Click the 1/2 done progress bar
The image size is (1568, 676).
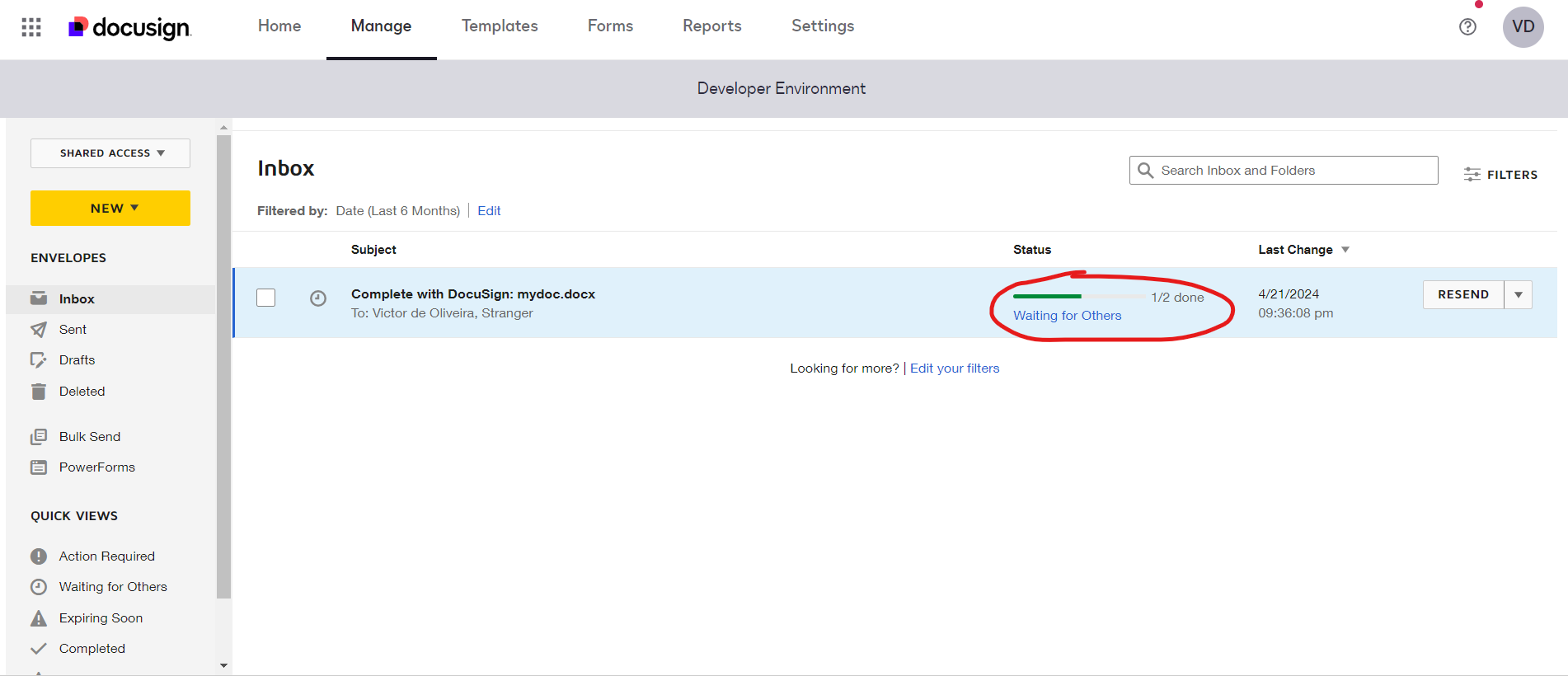[1081, 296]
